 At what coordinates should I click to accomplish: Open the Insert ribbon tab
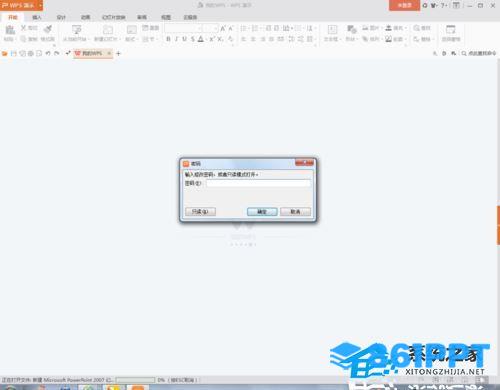[x=37, y=17]
